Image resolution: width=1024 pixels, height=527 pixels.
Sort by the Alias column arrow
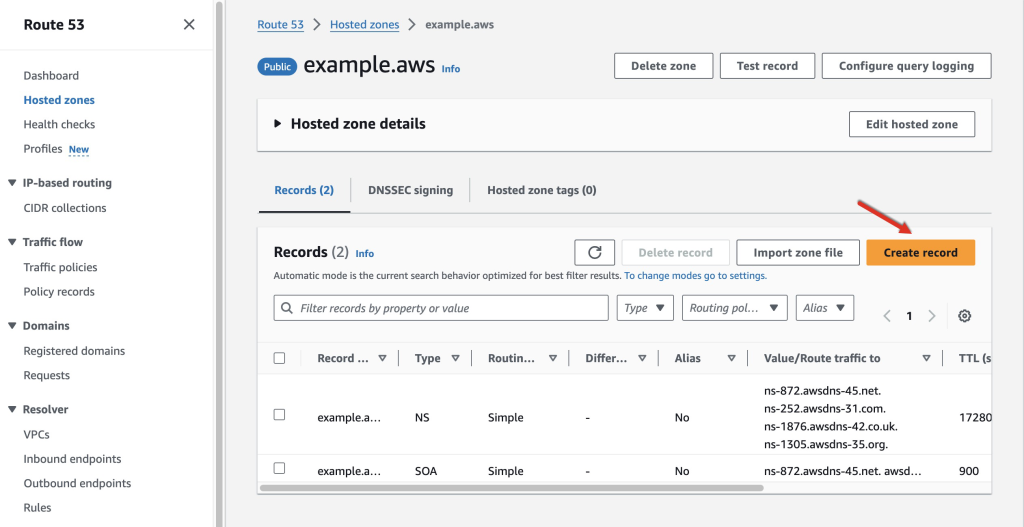tap(732, 359)
